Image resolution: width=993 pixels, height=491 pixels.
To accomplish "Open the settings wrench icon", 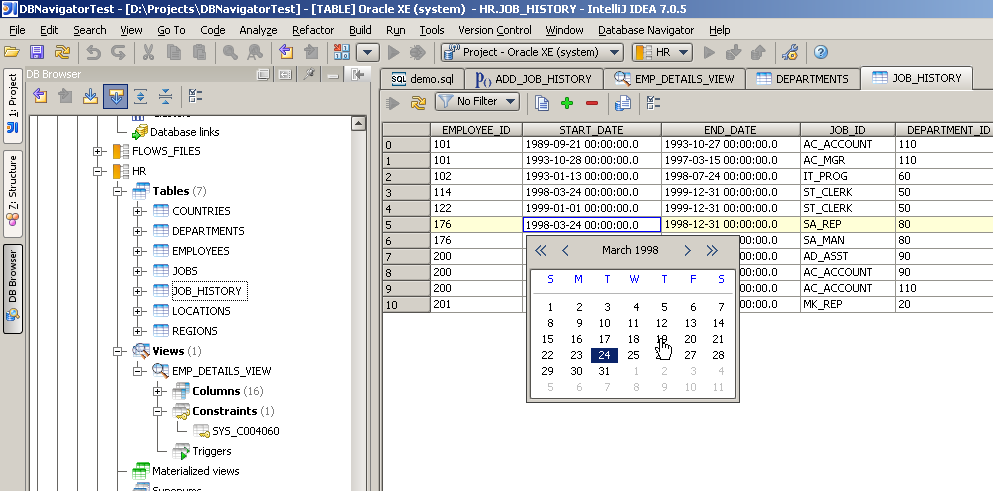I will coord(790,52).
